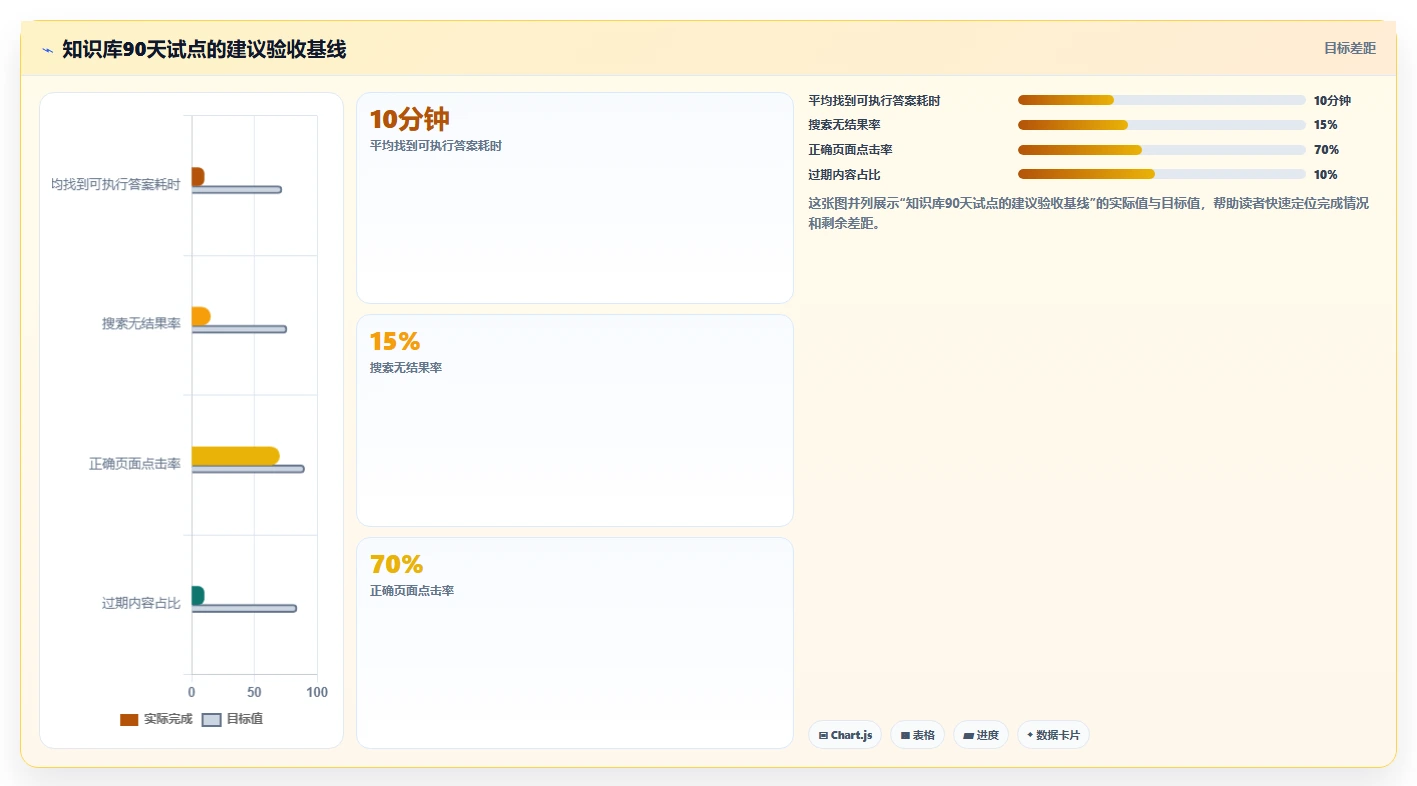The height and width of the screenshot is (786, 1417).
Task: Toggle 实际完成 legend swatch in chart
Action: click(x=129, y=720)
